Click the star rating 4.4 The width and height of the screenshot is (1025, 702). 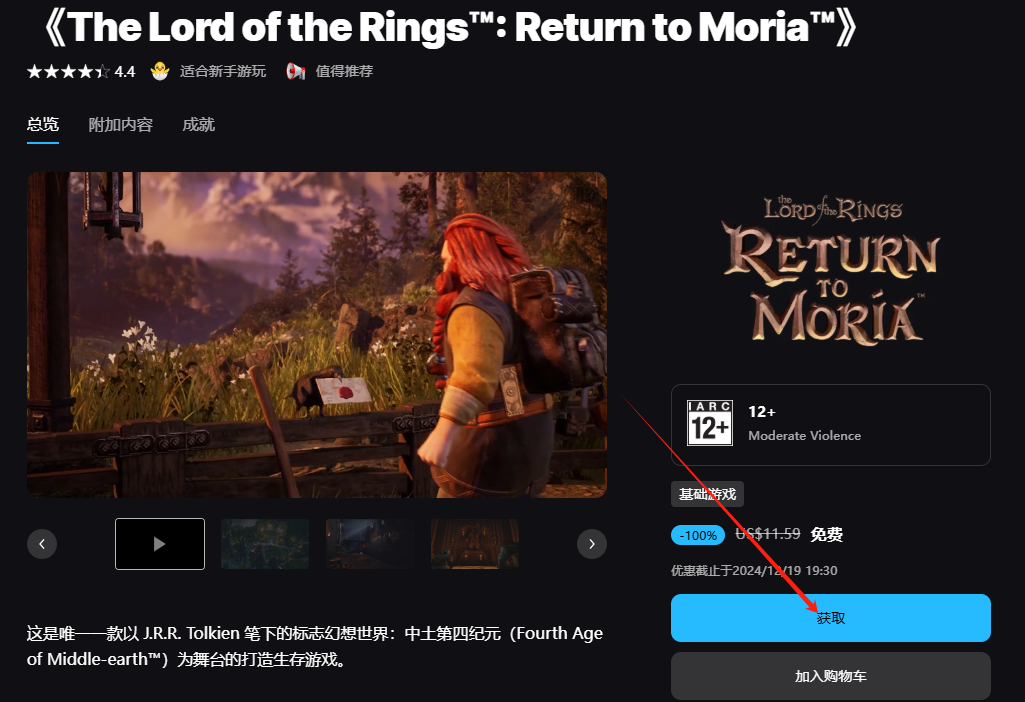81,71
